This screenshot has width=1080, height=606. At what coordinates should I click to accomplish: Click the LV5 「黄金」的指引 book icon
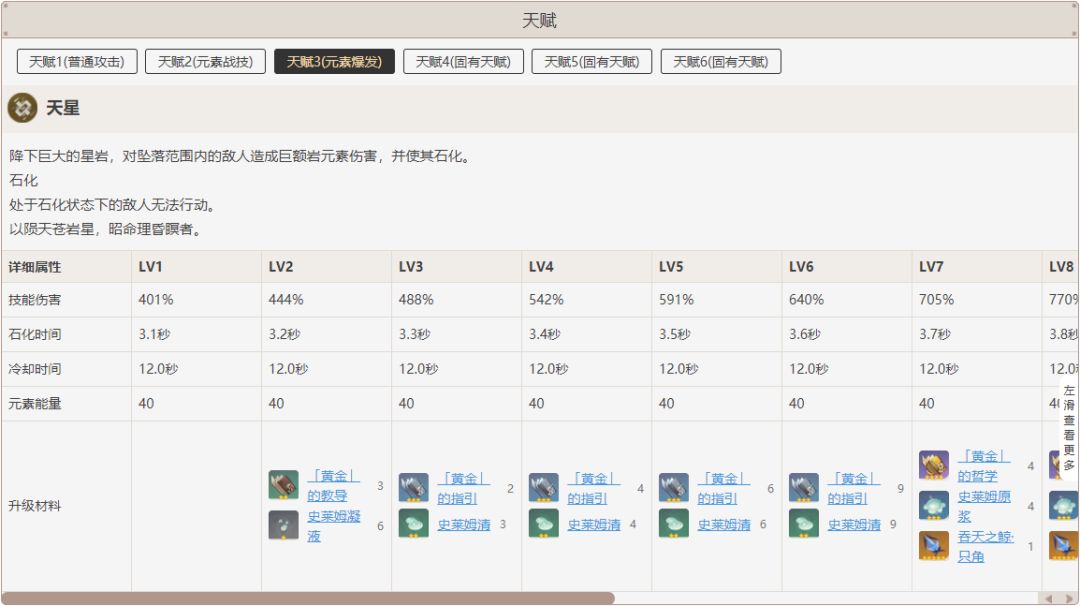coord(674,488)
